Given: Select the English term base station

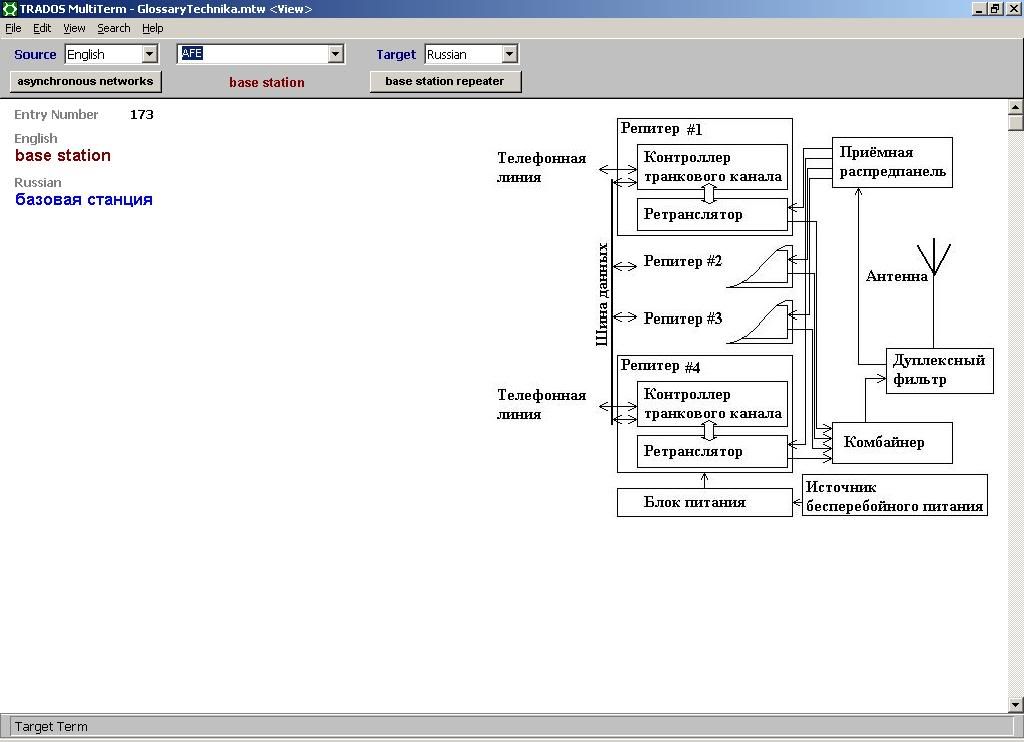Looking at the screenshot, I should (63, 155).
